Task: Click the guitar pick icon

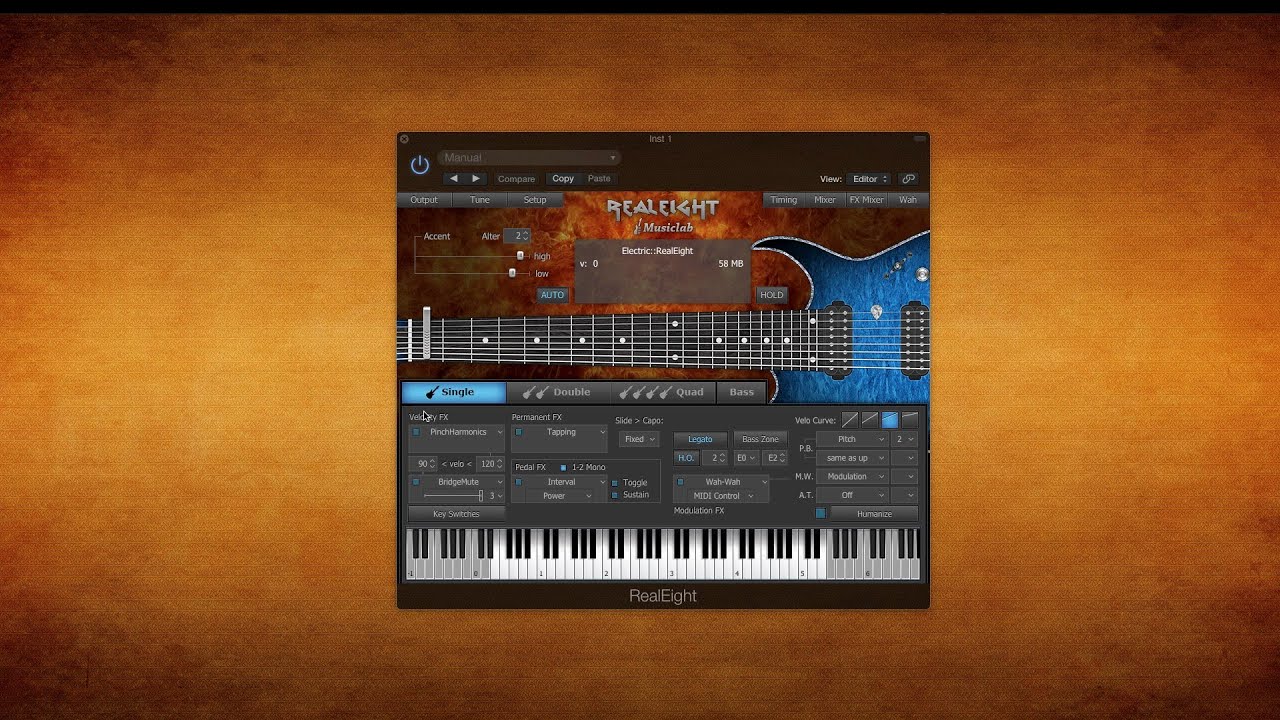Action: pyautogui.click(x=877, y=312)
